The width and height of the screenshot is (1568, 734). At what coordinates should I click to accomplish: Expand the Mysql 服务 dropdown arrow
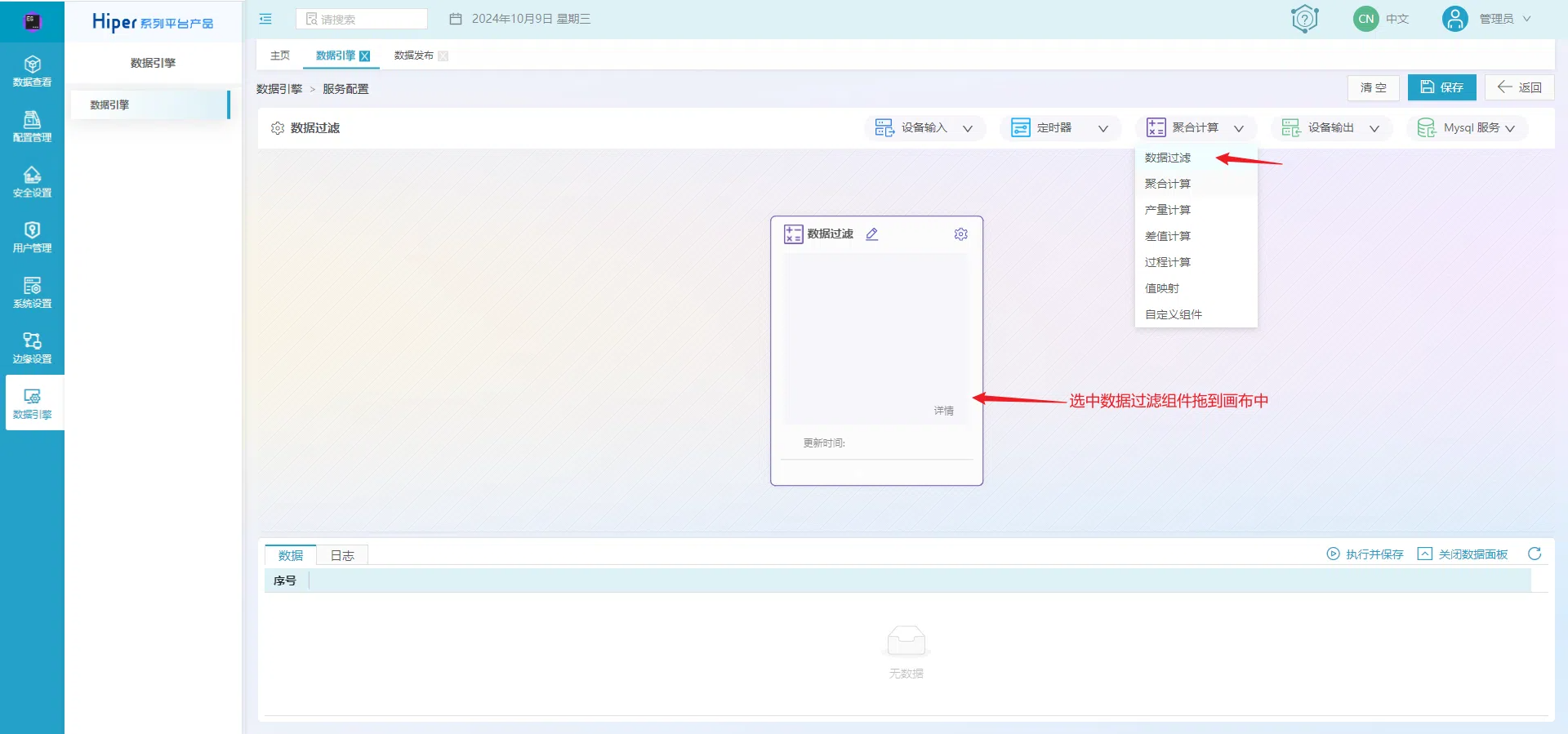1510,128
